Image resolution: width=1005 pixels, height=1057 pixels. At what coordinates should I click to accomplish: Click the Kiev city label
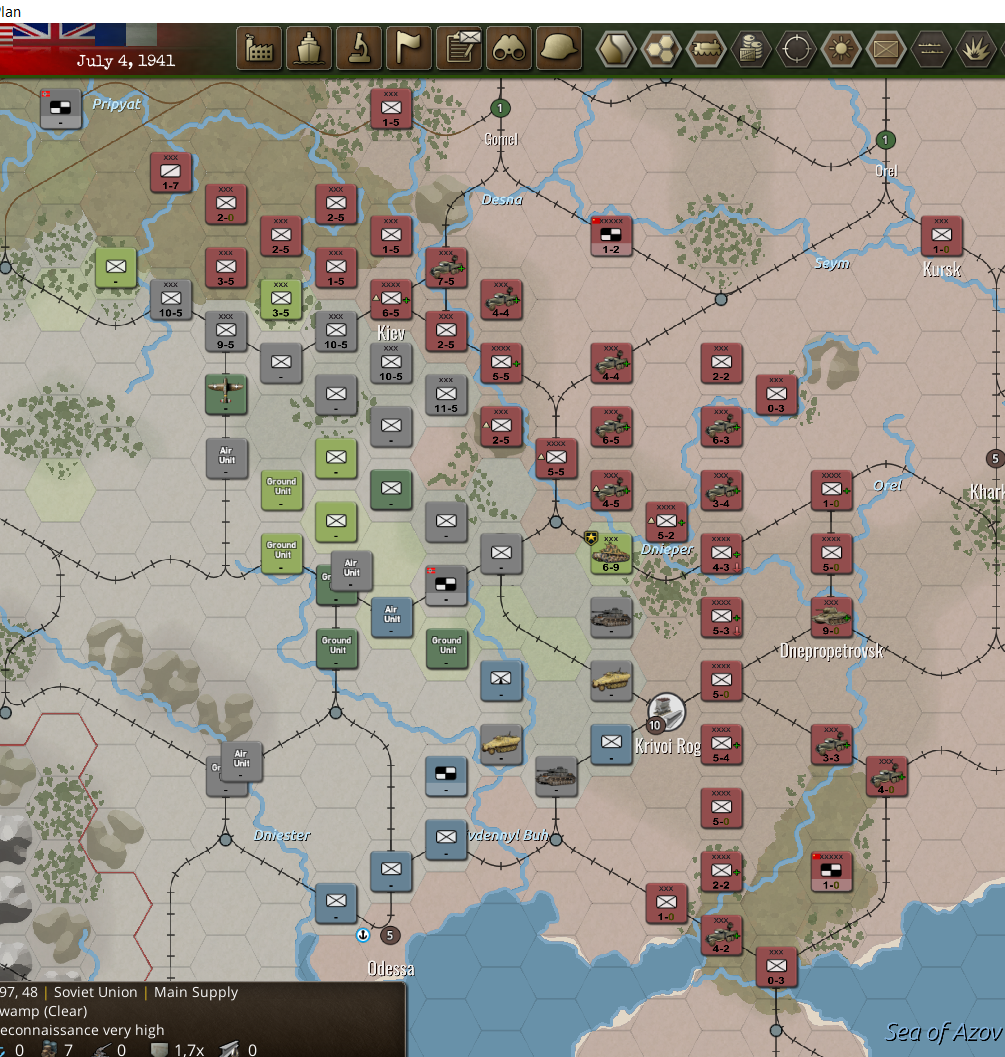[391, 333]
